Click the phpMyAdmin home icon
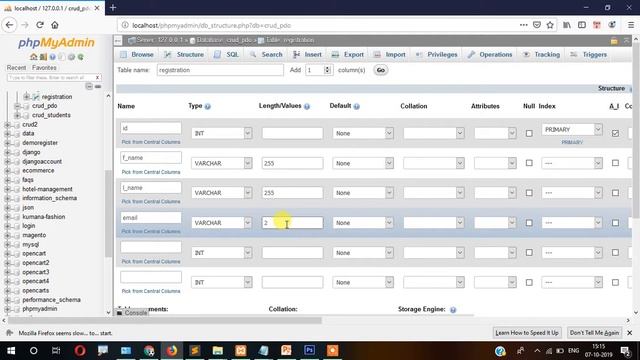This screenshot has width=640, height=360. click(x=33, y=57)
